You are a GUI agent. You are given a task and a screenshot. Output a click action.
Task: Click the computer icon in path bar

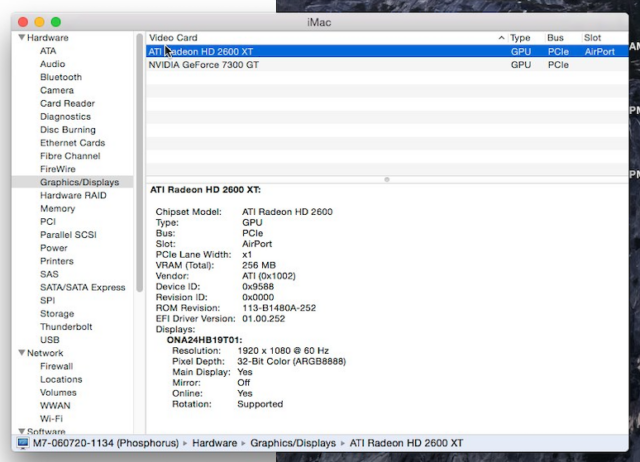[x=23, y=443]
